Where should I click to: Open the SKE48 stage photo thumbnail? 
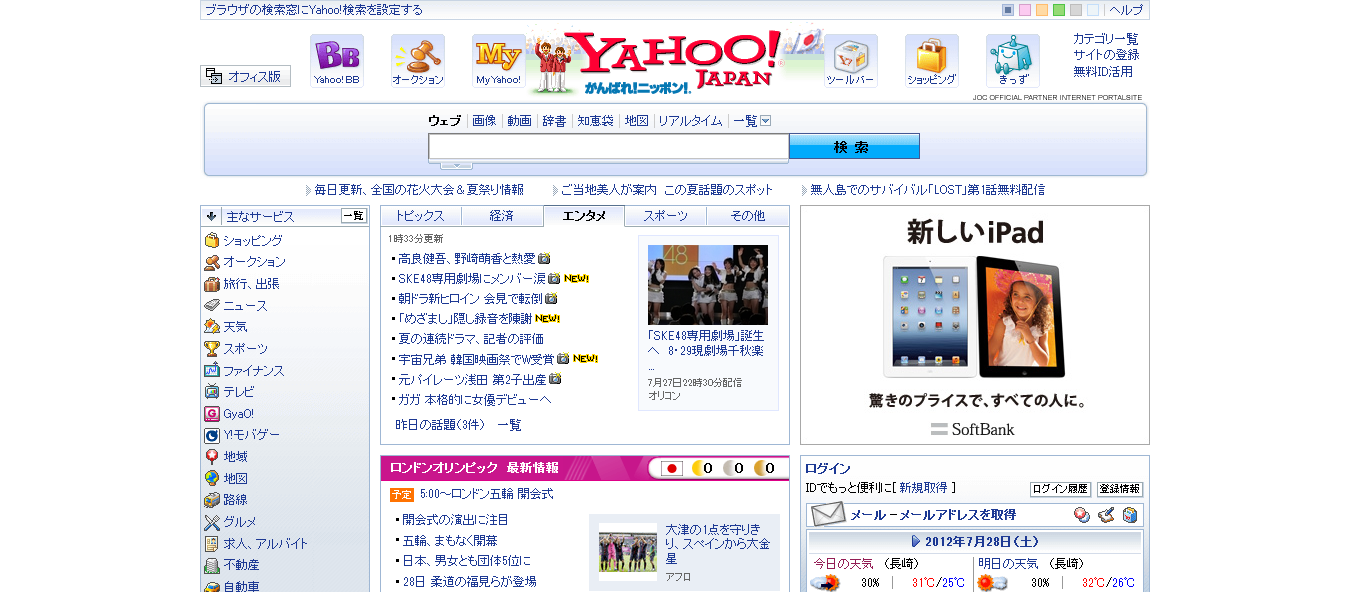click(708, 285)
